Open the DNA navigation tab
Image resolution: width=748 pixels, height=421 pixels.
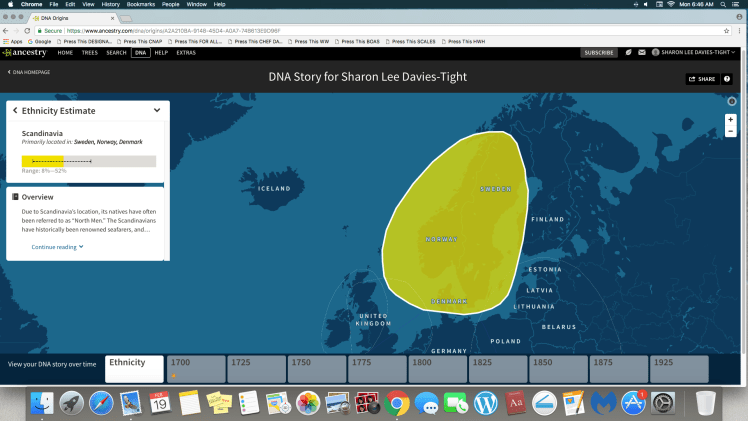pyautogui.click(x=141, y=52)
